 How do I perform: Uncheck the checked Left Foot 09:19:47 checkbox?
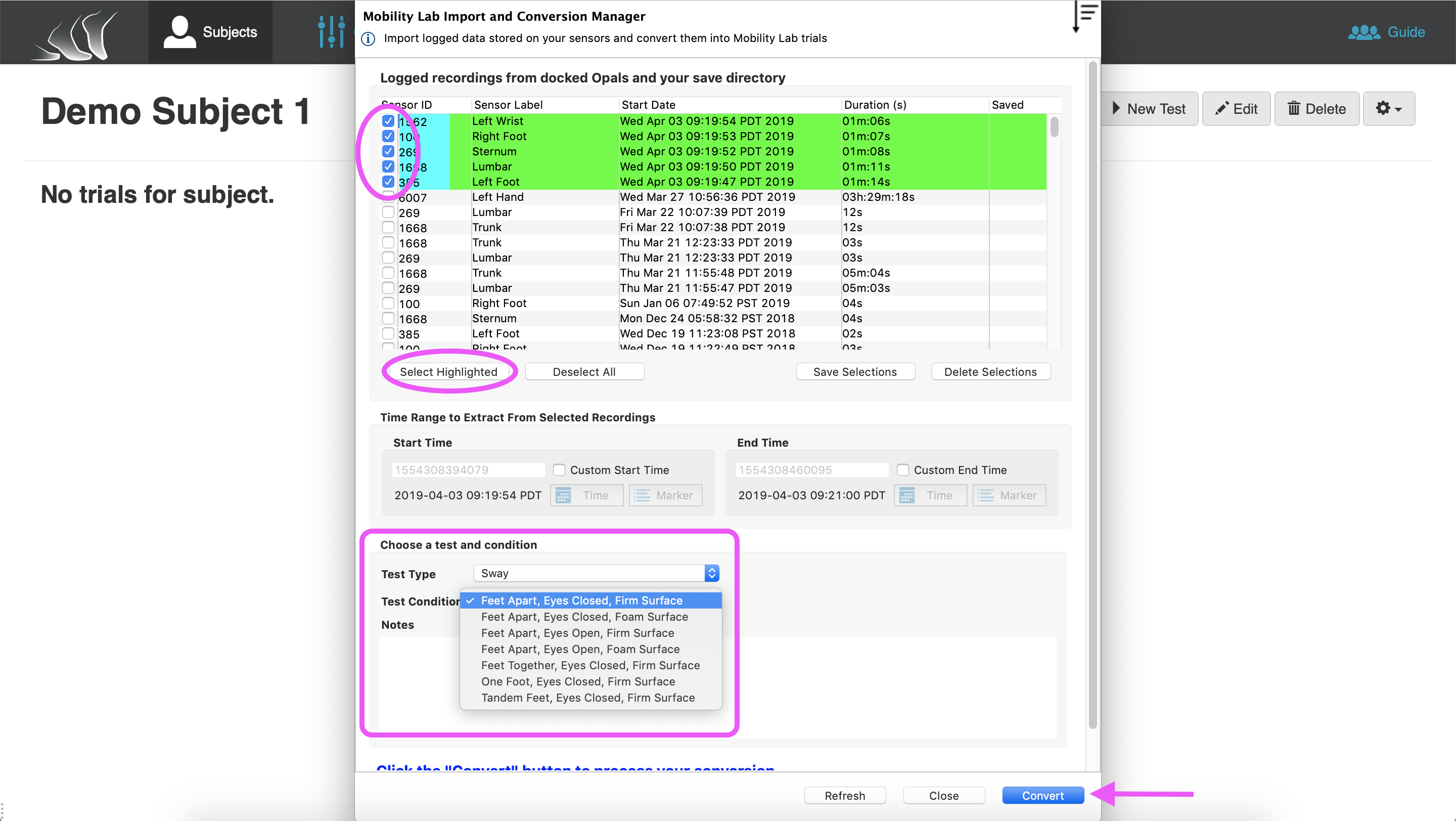click(x=388, y=182)
